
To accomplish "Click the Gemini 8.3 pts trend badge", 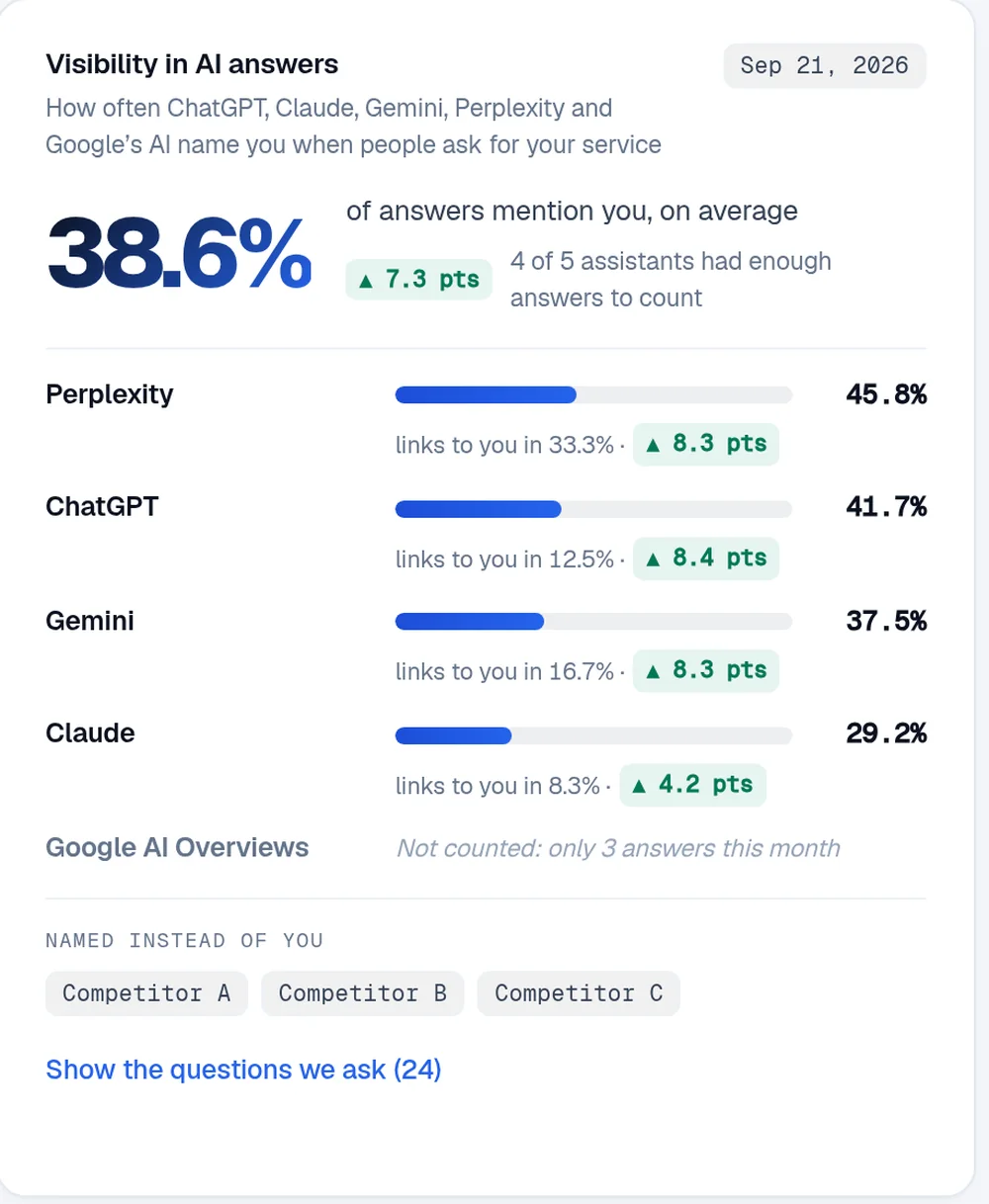I will 706,671.
